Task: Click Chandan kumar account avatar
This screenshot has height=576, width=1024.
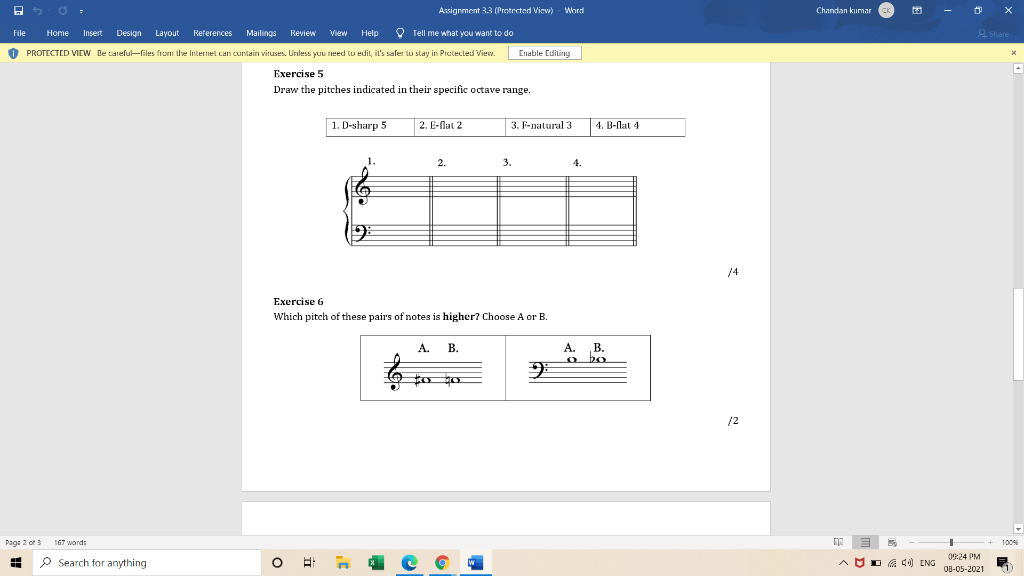Action: [886, 10]
